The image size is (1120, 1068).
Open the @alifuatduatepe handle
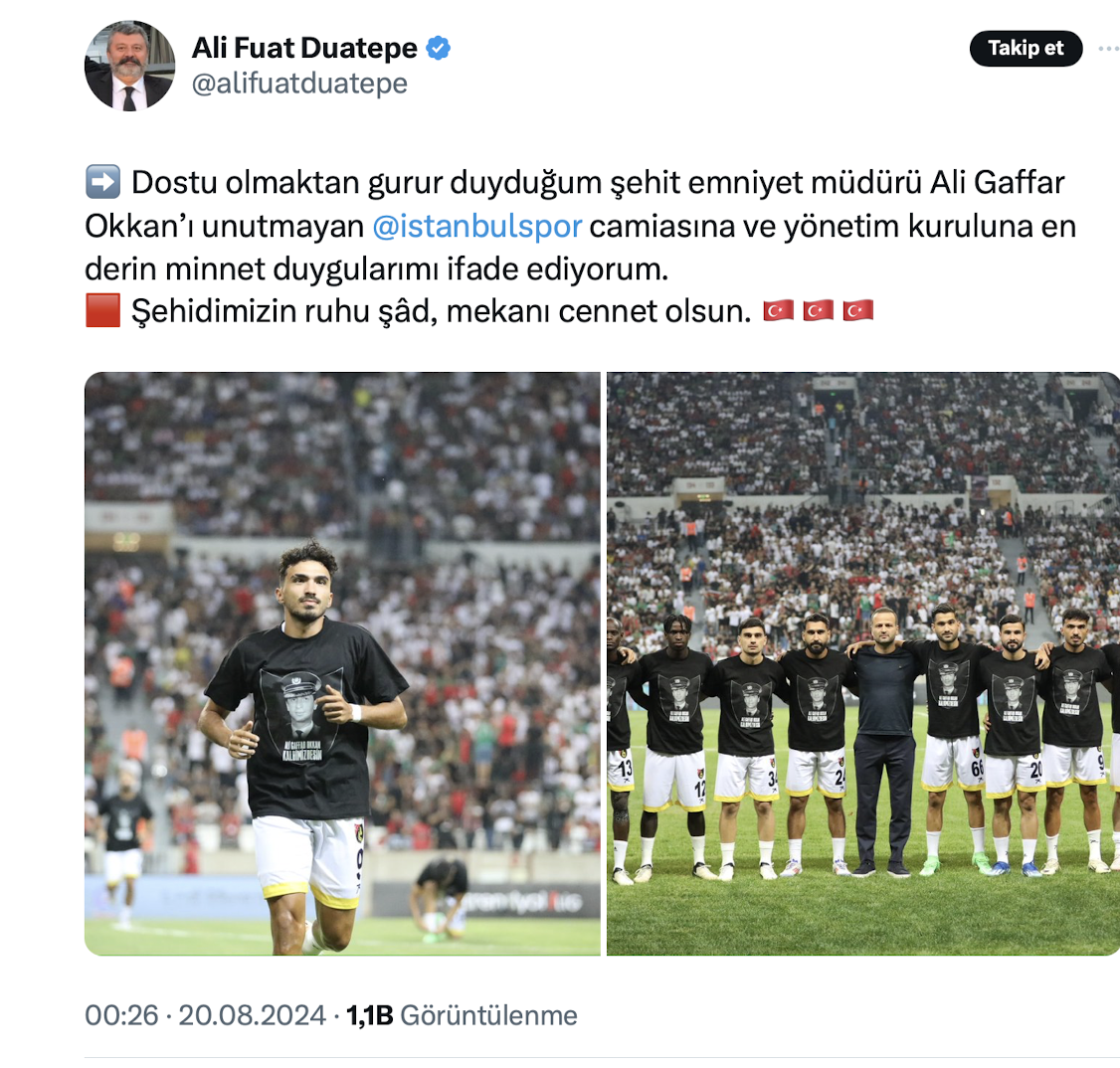[x=299, y=84]
